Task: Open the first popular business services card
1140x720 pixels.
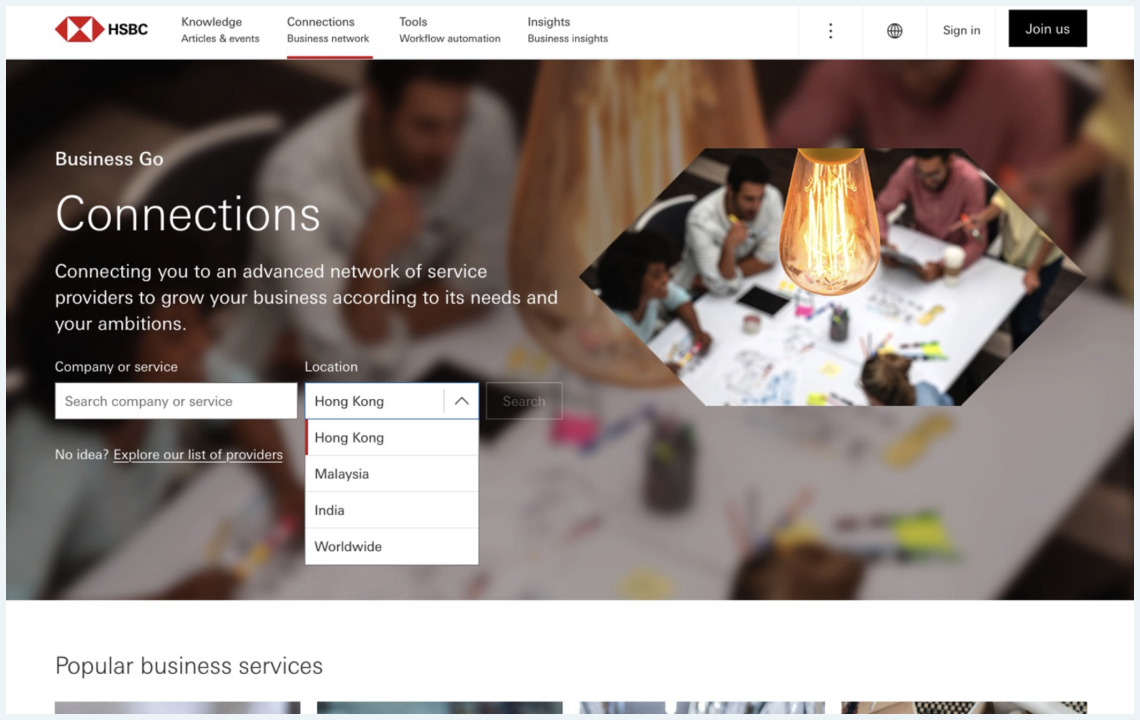Action: point(177,708)
